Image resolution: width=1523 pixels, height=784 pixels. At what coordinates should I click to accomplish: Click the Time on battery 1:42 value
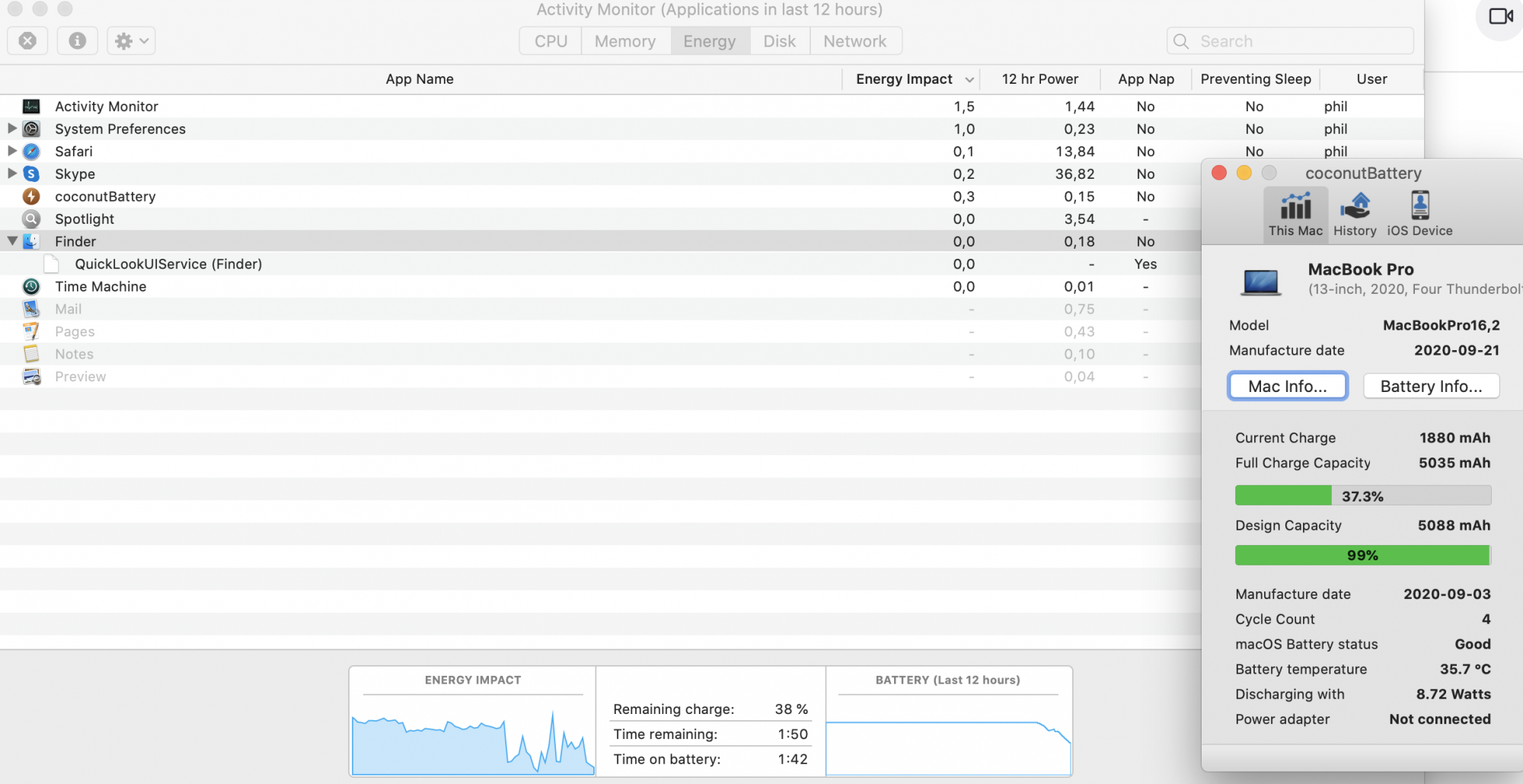point(793,759)
